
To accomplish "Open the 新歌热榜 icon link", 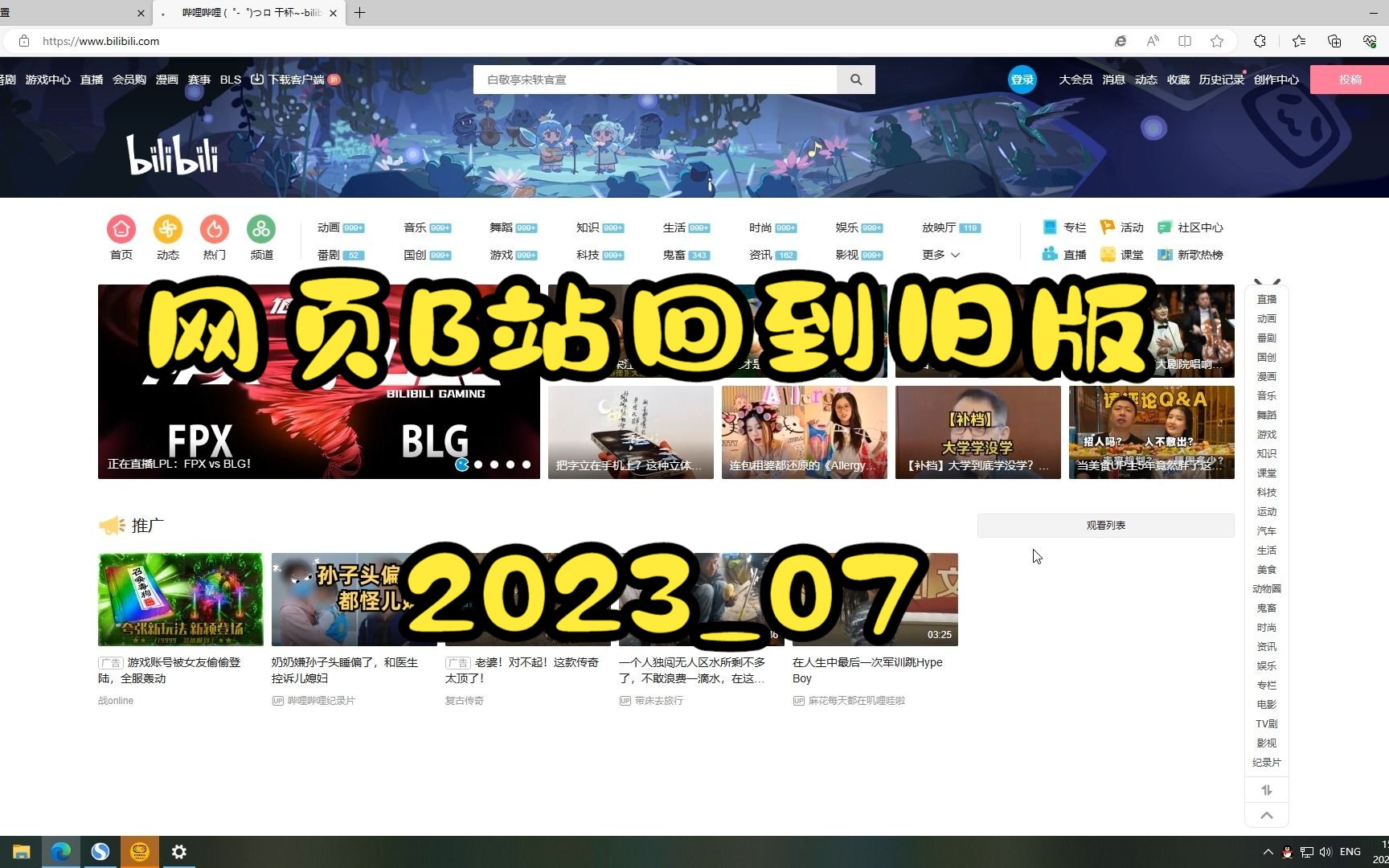I will (x=1190, y=255).
